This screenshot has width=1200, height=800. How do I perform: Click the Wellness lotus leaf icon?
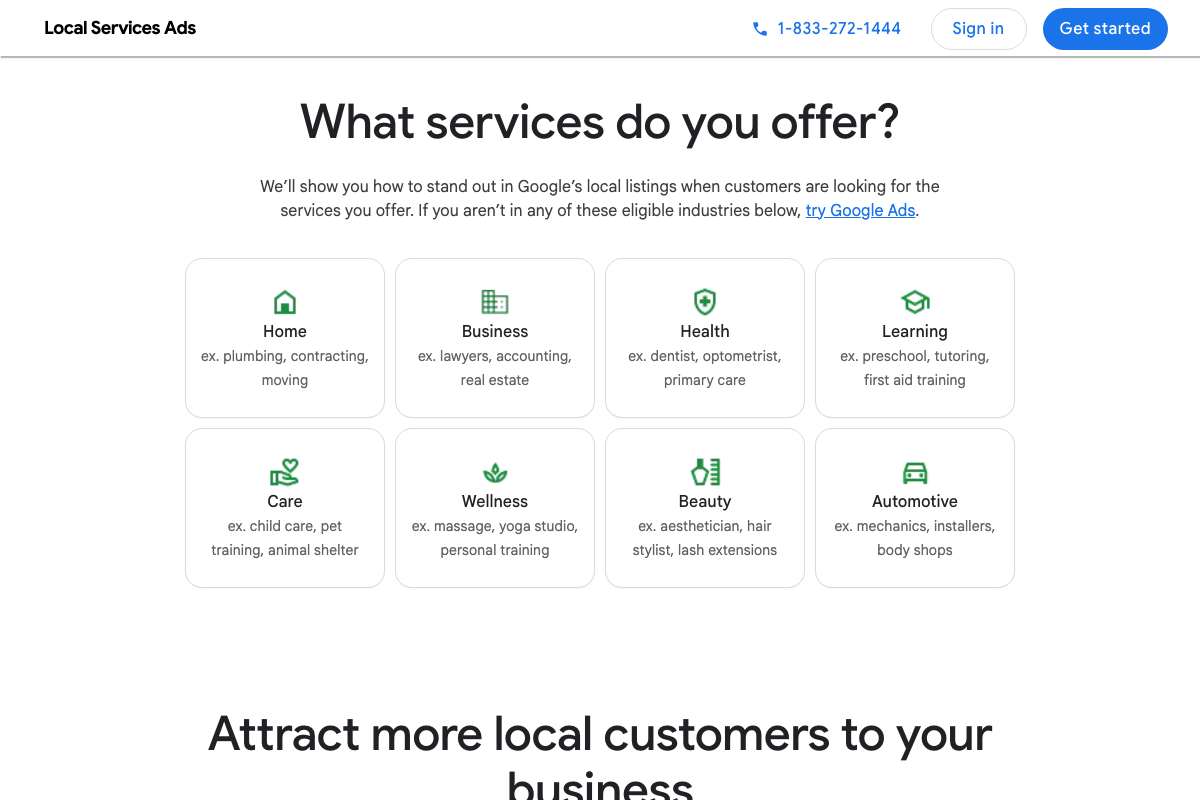point(495,472)
